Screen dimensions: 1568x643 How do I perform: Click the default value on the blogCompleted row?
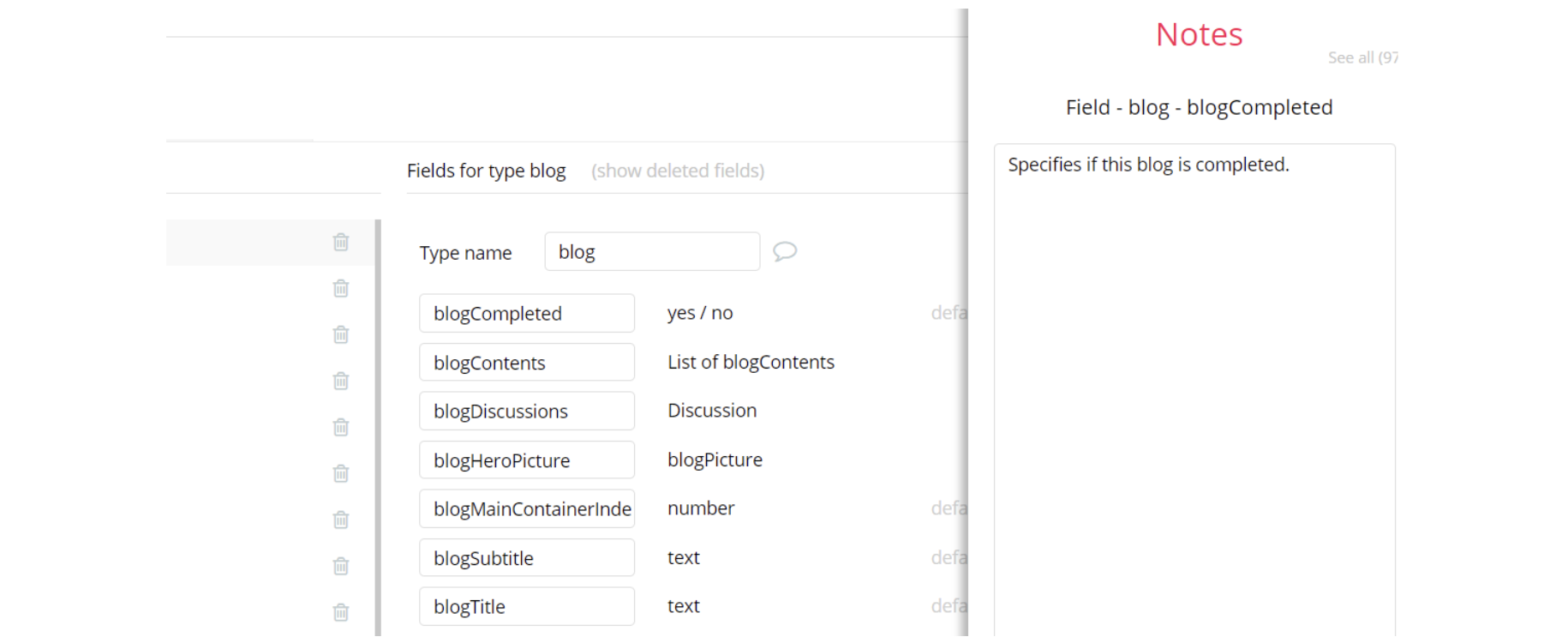pos(949,313)
